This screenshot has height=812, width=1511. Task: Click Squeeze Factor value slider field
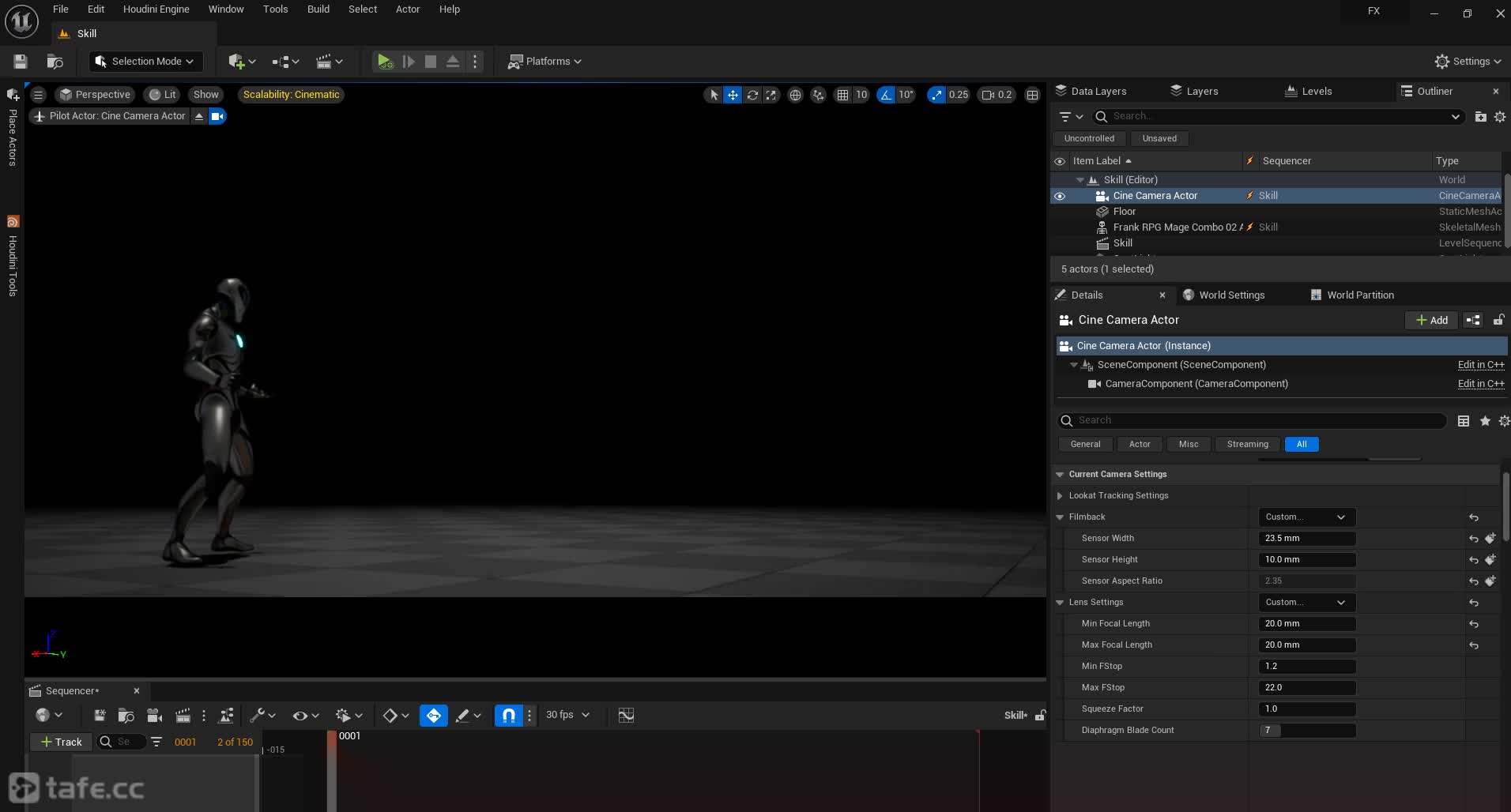tap(1306, 709)
